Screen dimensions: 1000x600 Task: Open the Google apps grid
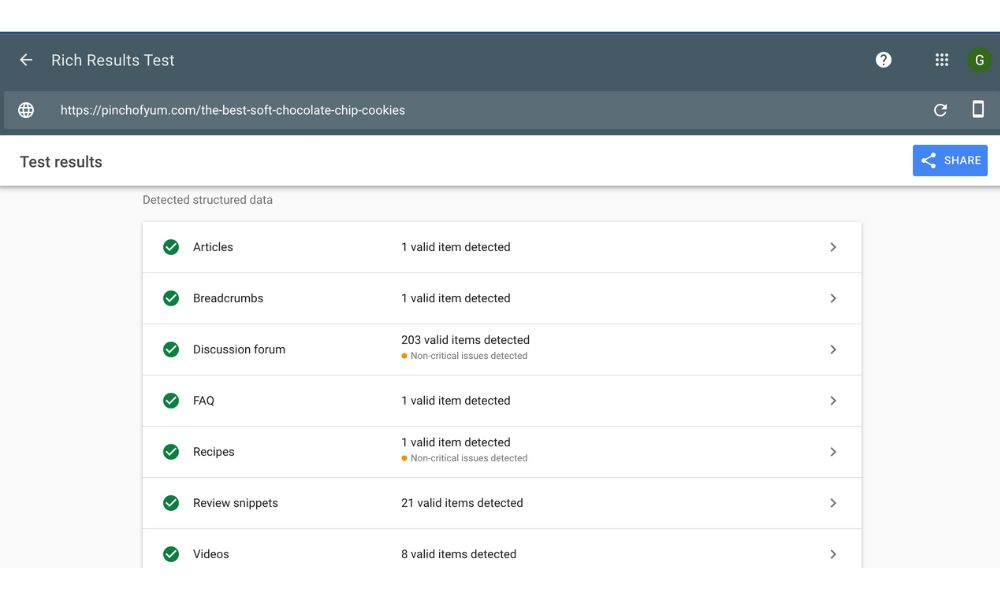[941, 60]
